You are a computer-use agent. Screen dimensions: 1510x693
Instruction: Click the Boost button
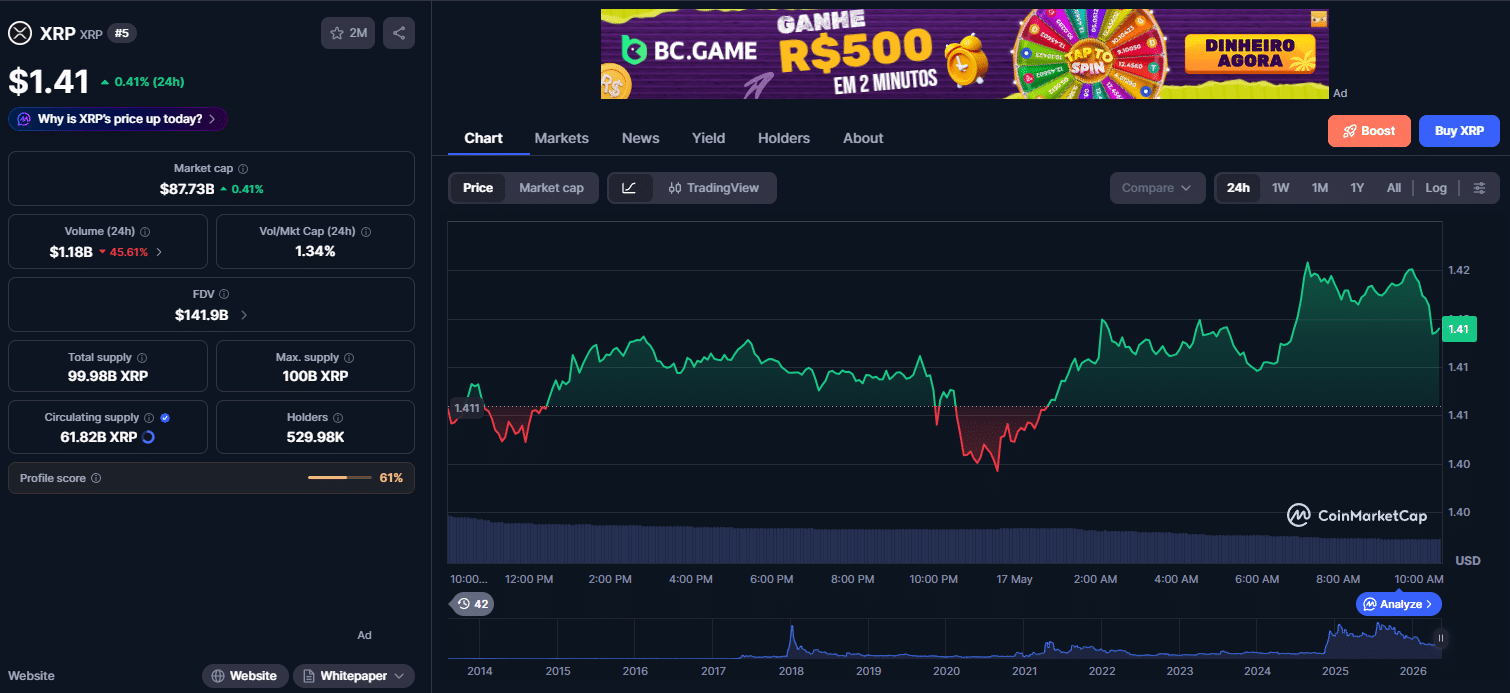1369,131
